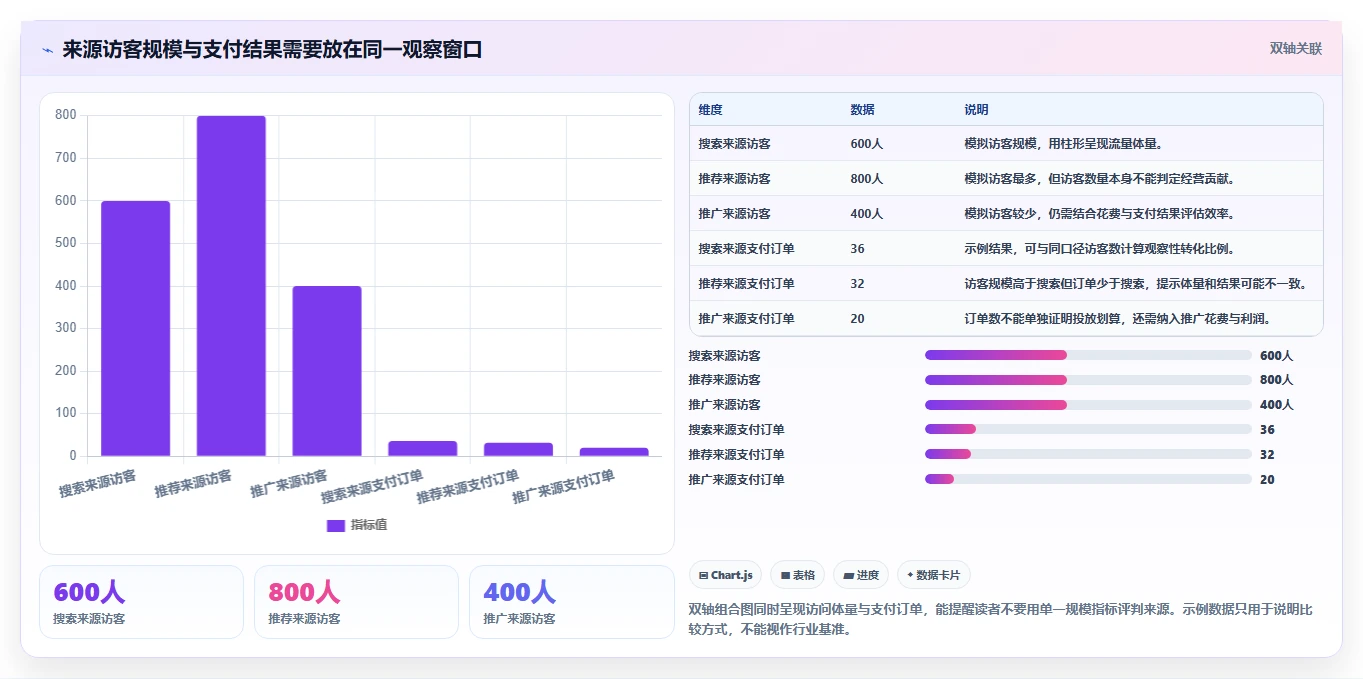Select the 表格 tag
Viewport: 1363px width, 679px height.
coord(797,575)
